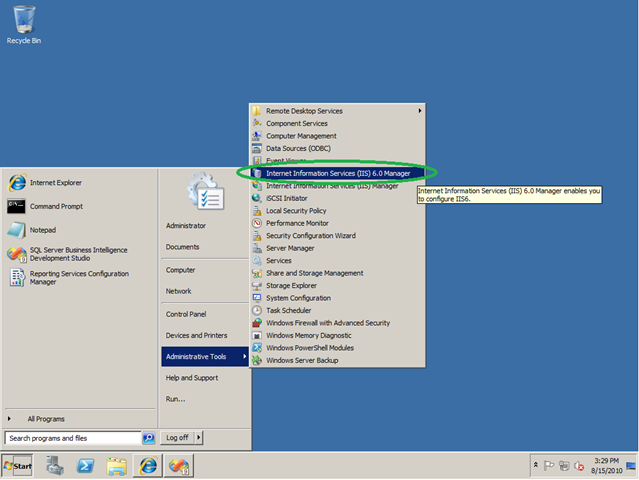Click the Server Manager icon in Administrative Tools

click(x=257, y=248)
